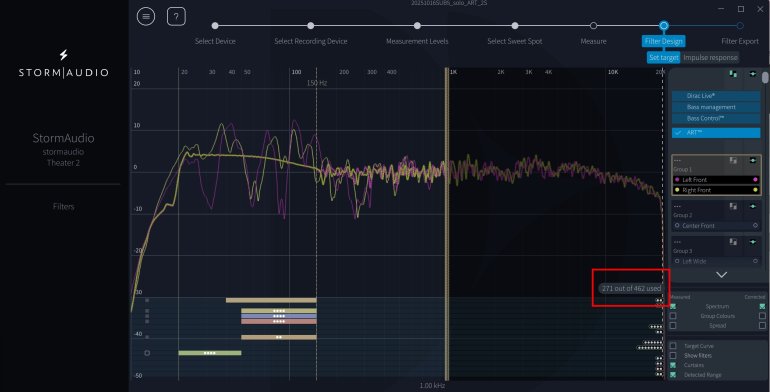
Task: Click the topmost tan support range bar
Action: [271, 300]
